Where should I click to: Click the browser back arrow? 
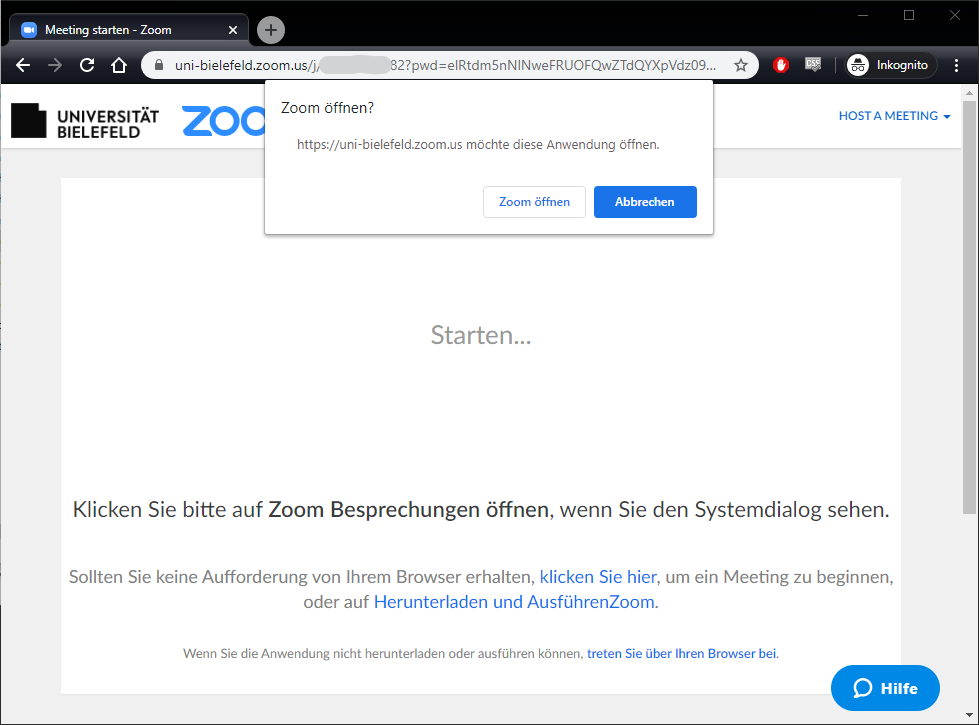(x=23, y=65)
